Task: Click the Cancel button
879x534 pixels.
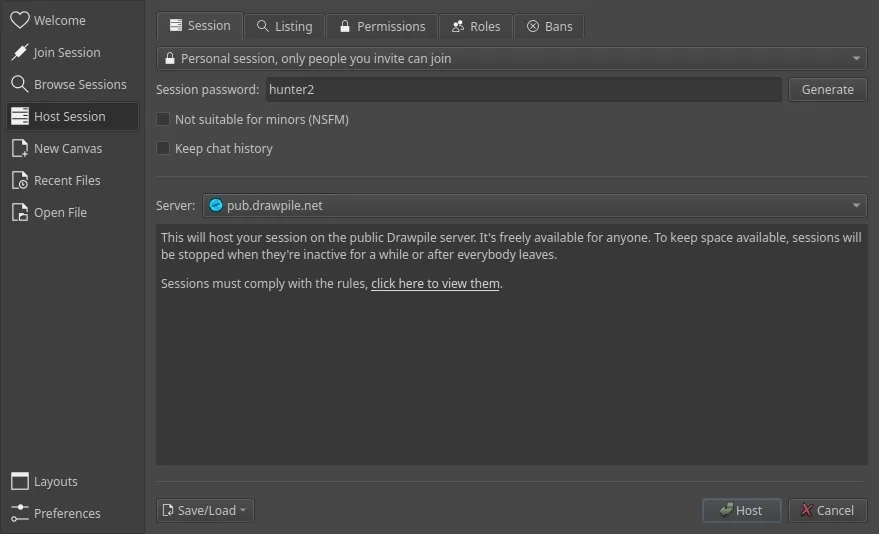Action: [827, 510]
